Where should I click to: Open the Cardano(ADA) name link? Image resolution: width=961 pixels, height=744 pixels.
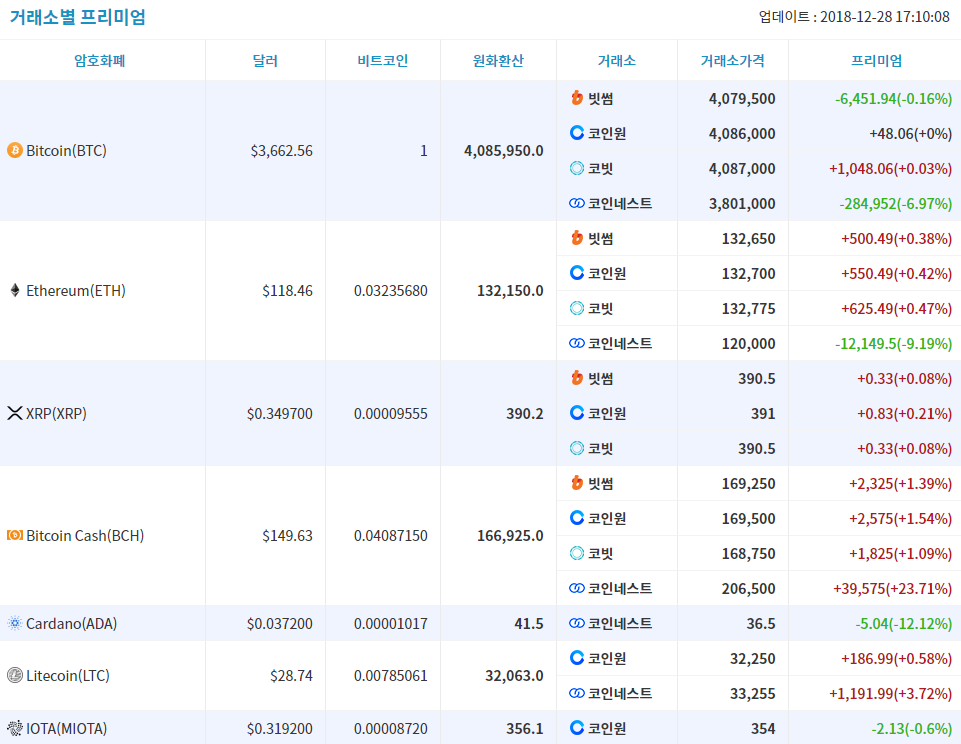pos(72,624)
